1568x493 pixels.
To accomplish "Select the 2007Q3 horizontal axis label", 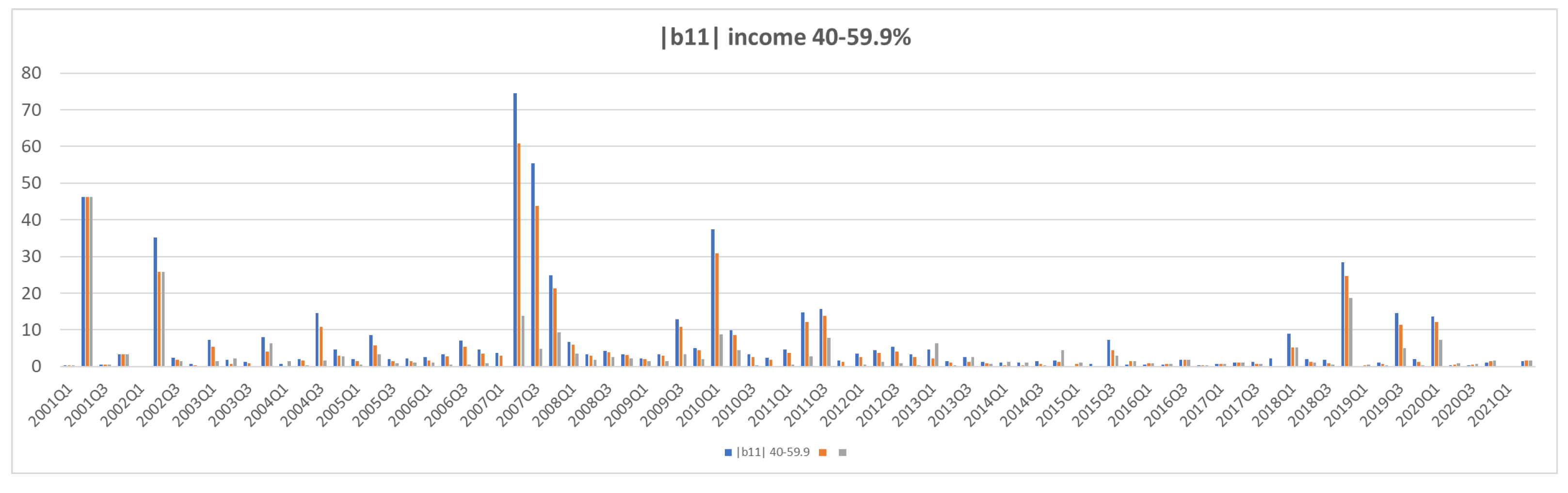I will click(x=518, y=405).
